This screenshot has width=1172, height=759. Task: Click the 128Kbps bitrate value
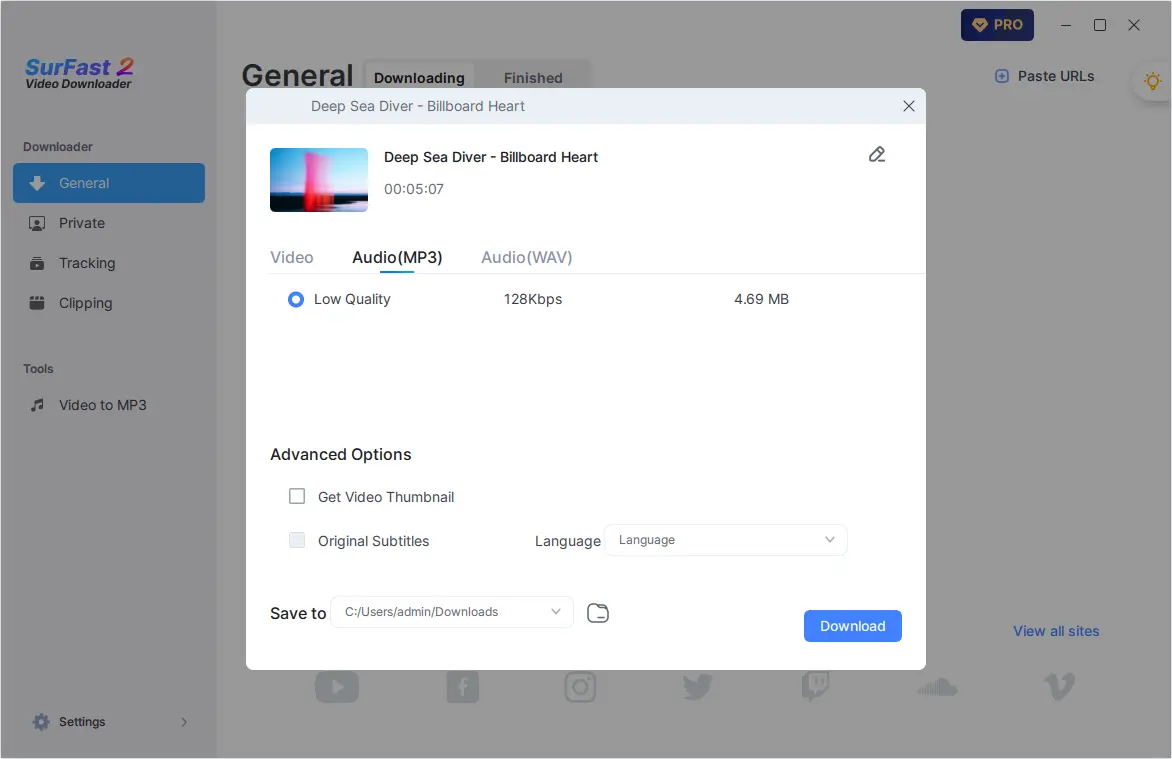pyautogui.click(x=533, y=299)
